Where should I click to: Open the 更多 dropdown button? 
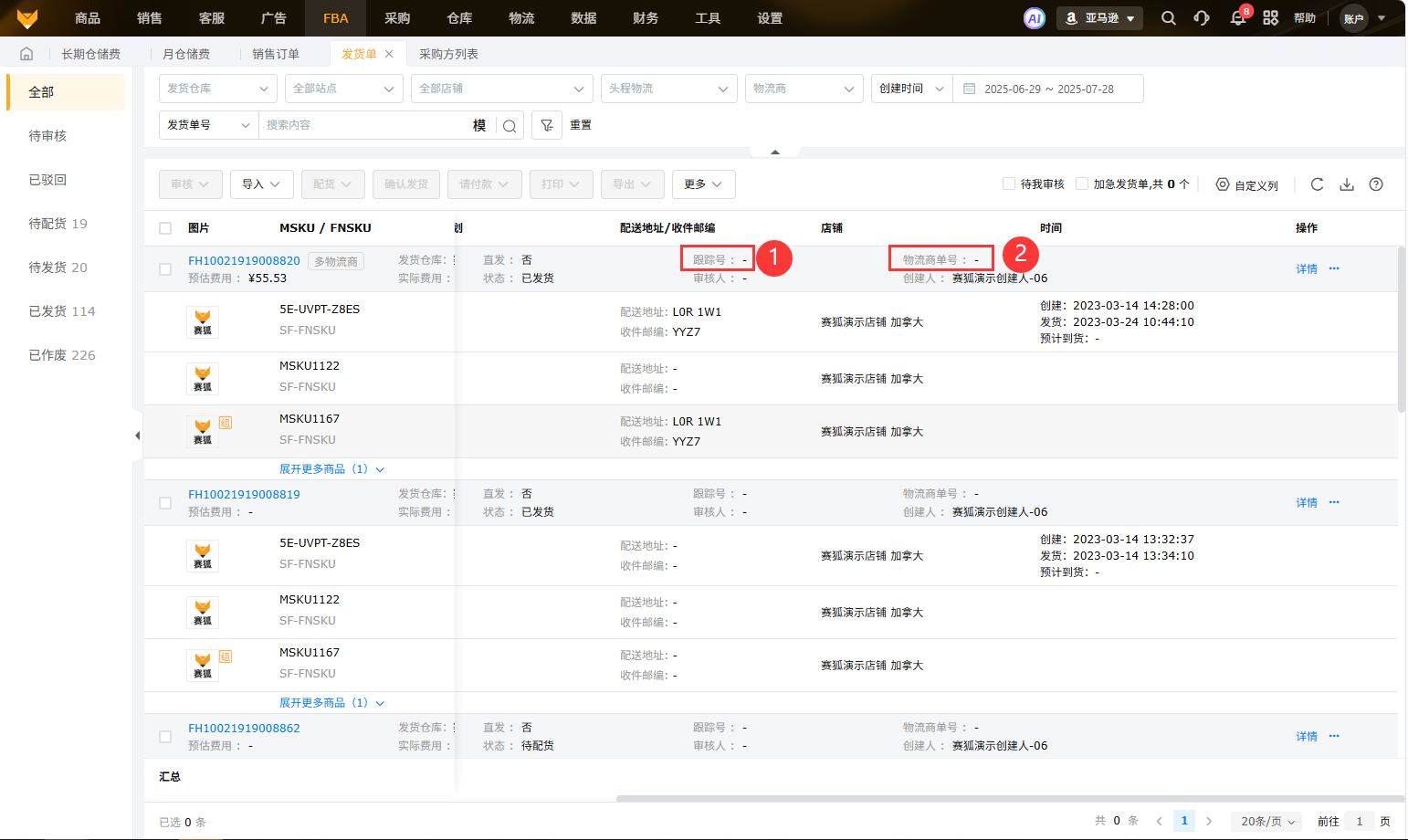click(x=703, y=184)
